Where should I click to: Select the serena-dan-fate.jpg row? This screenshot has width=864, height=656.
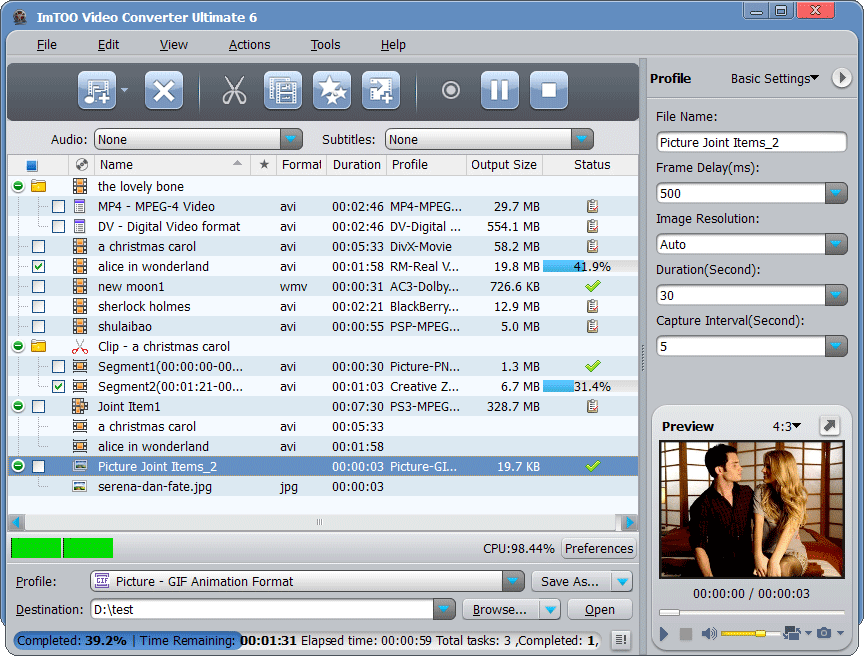[323, 486]
